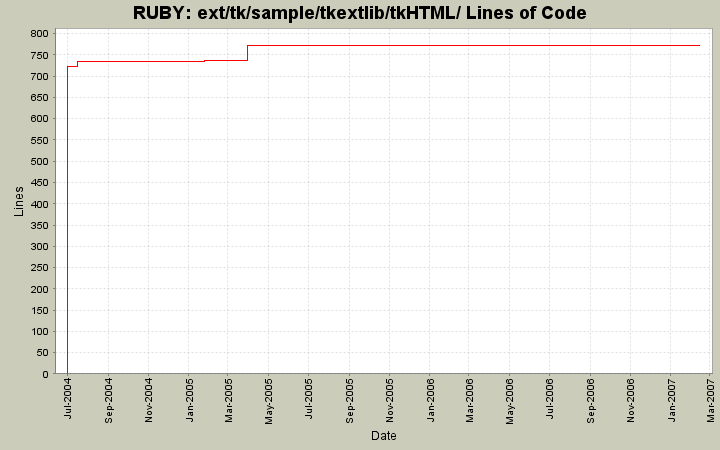Image resolution: width=720 pixels, height=450 pixels.
Task: Click the 'Sep-2005' date label
Action: pos(349,400)
